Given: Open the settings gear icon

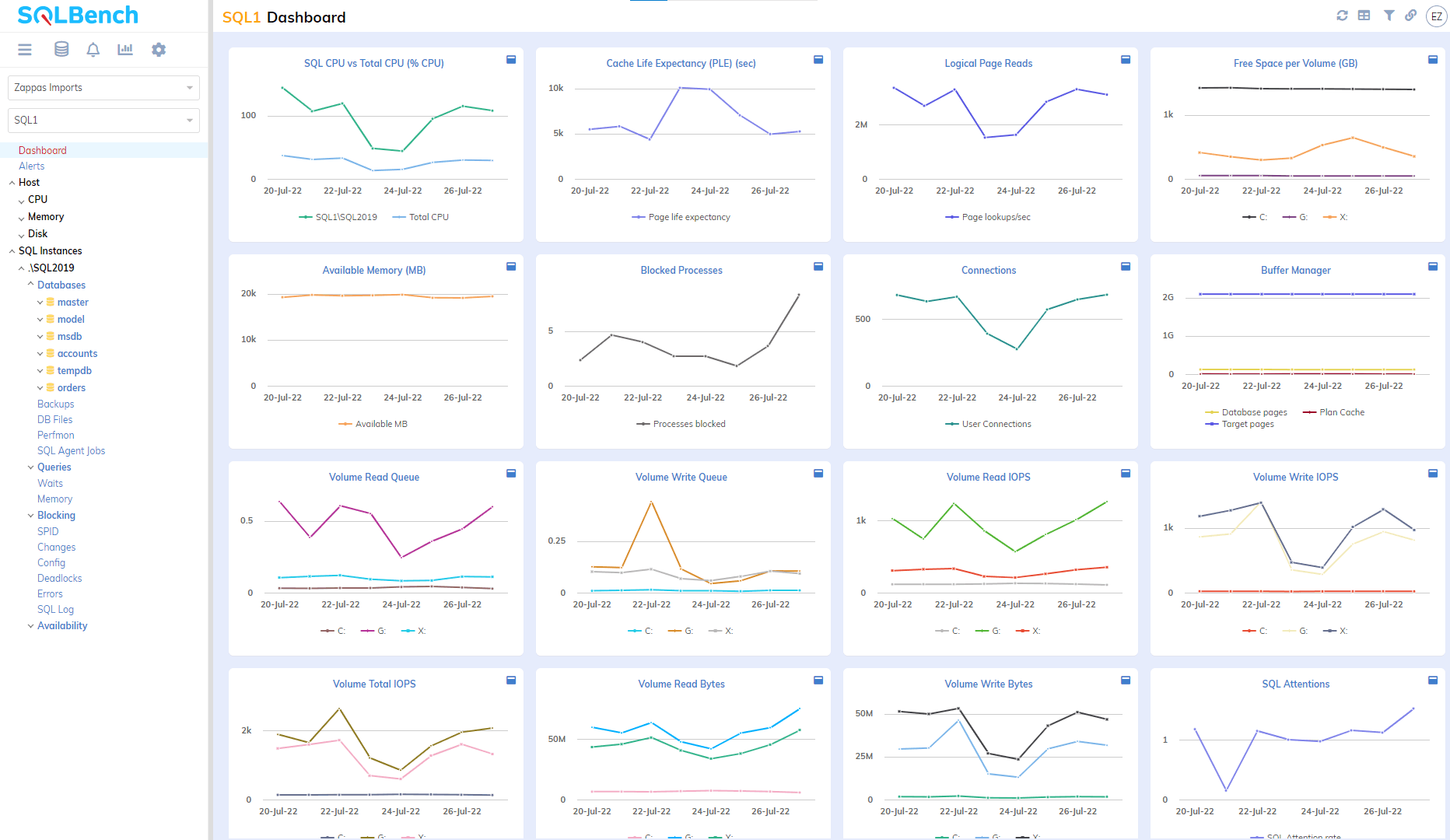Looking at the screenshot, I should [159, 50].
